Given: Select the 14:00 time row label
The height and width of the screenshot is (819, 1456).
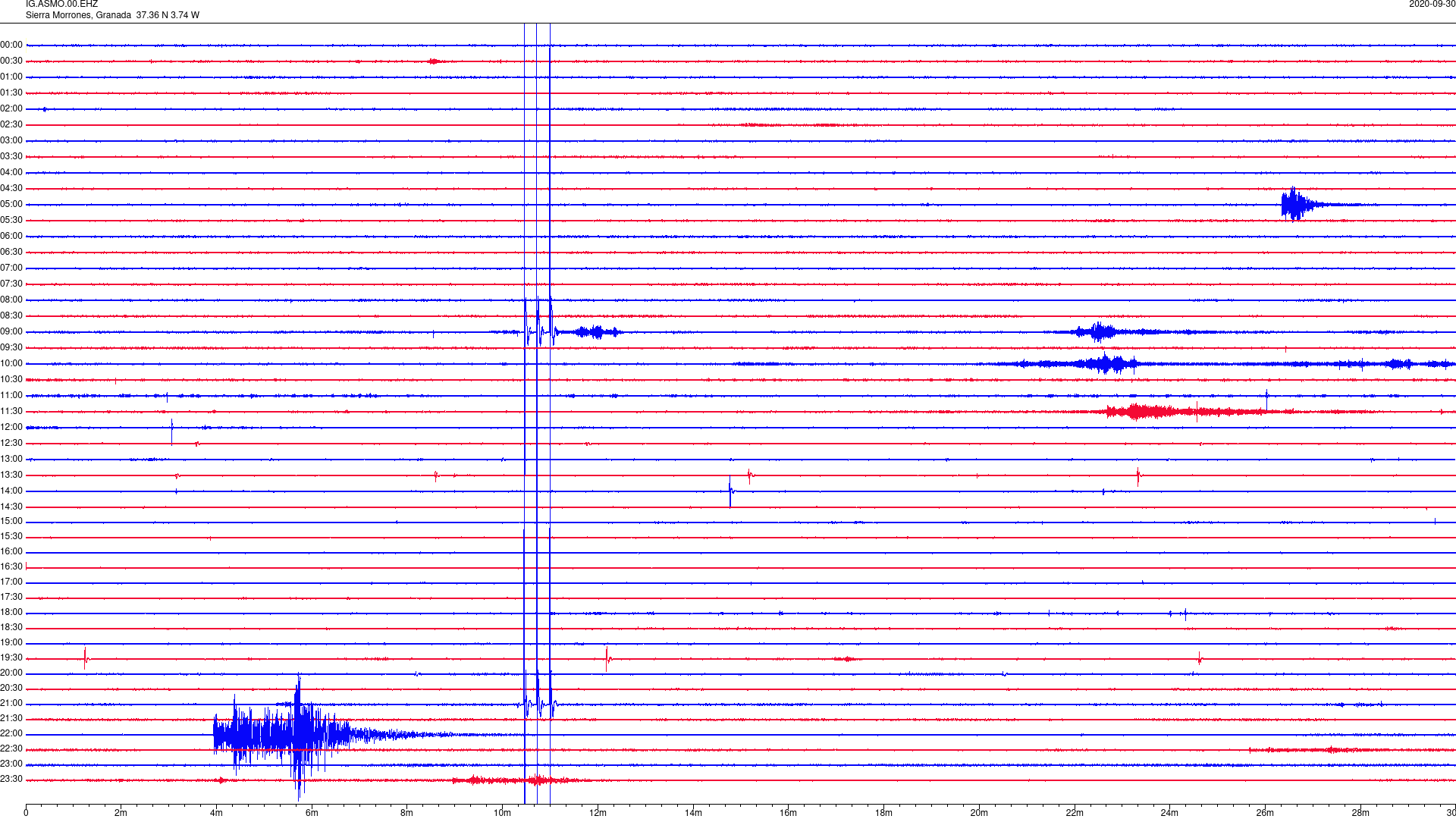Looking at the screenshot, I should click(11, 491).
